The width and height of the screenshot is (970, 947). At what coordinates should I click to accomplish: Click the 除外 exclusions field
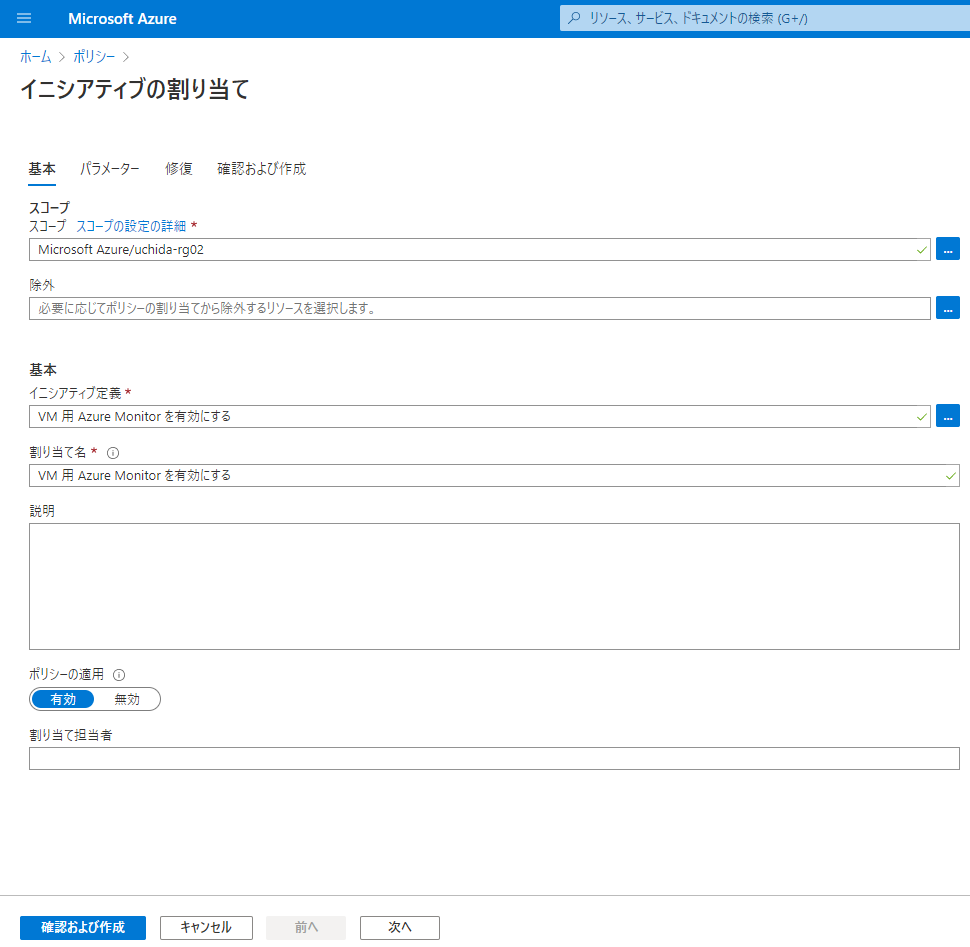click(479, 308)
